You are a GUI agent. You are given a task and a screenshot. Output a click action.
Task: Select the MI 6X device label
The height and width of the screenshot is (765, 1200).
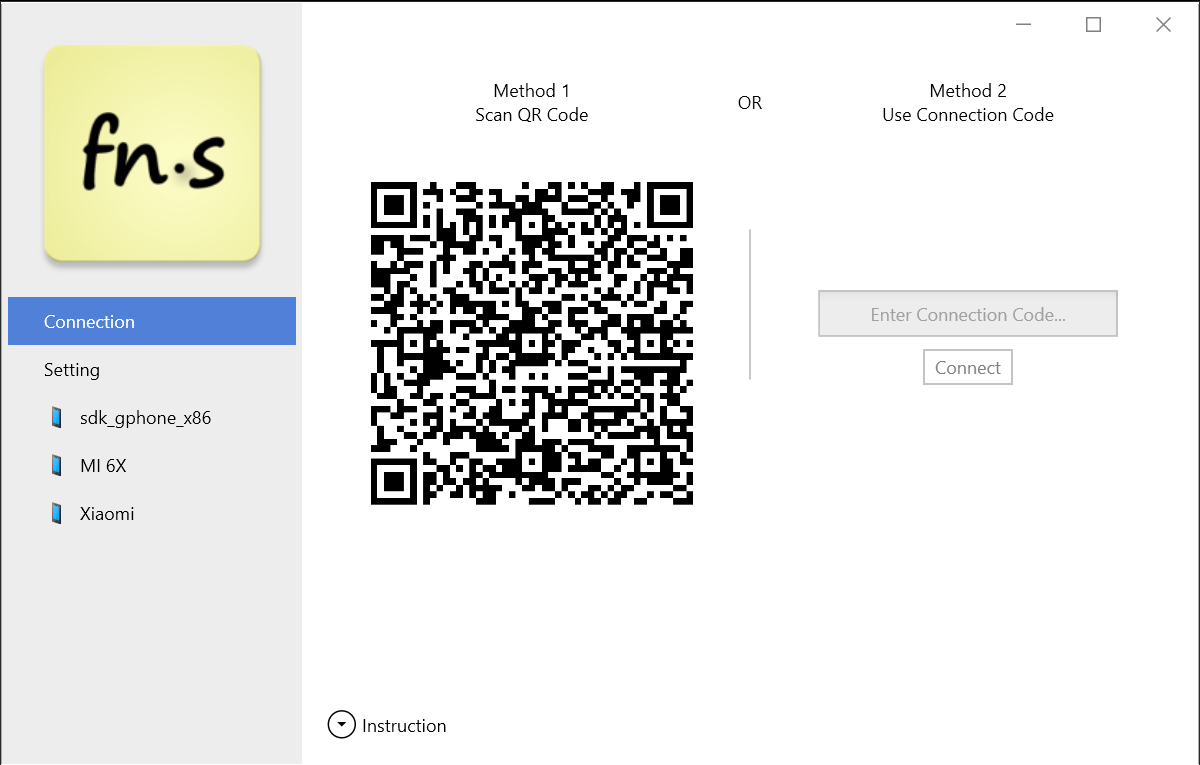pos(103,466)
